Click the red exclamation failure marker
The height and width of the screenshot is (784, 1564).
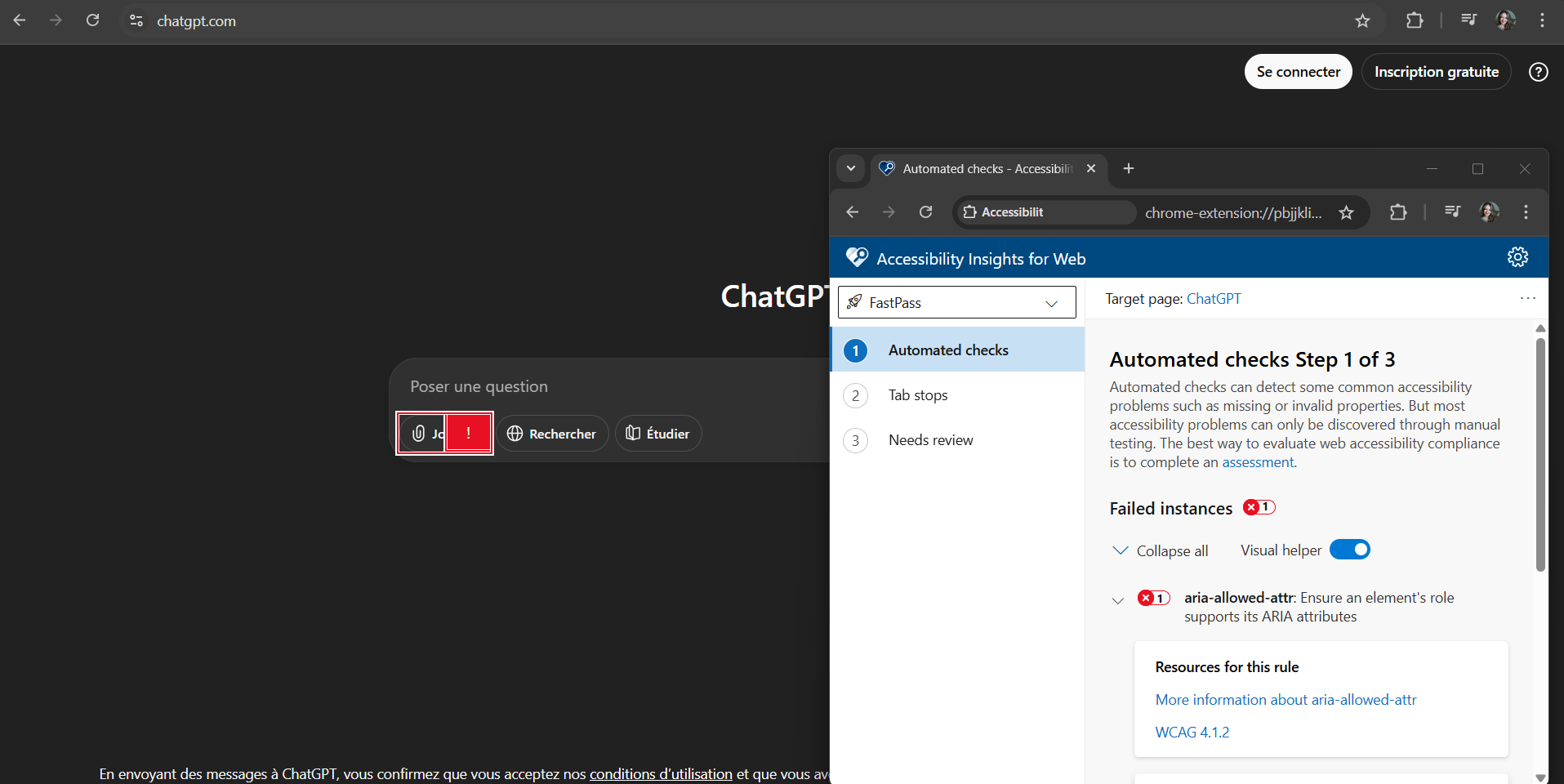468,433
